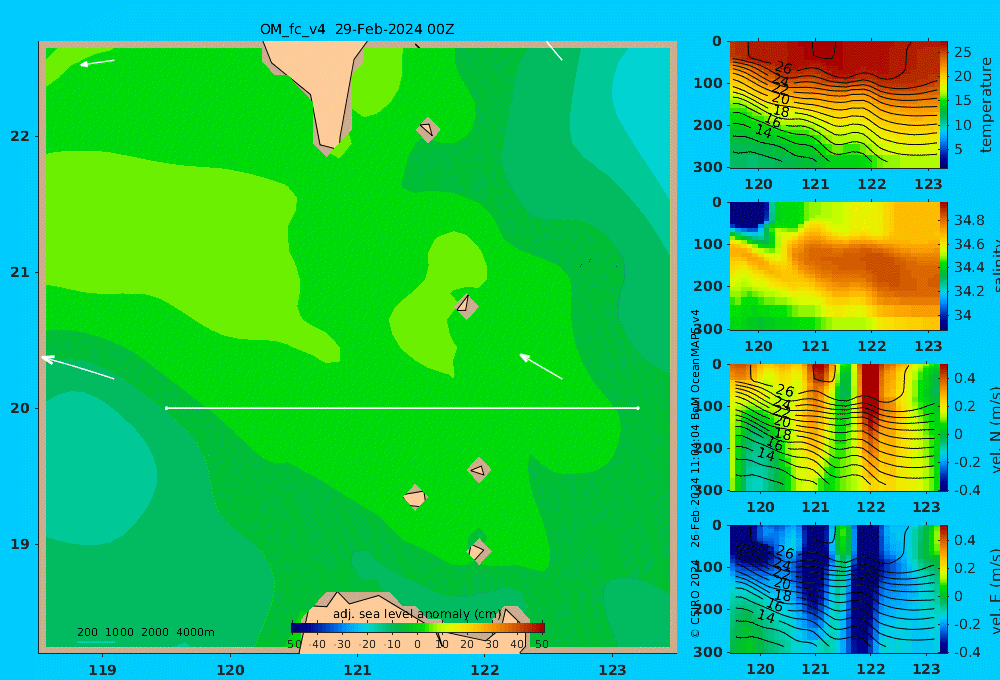Click the vertical CSIRO copyright text

[695, 473]
